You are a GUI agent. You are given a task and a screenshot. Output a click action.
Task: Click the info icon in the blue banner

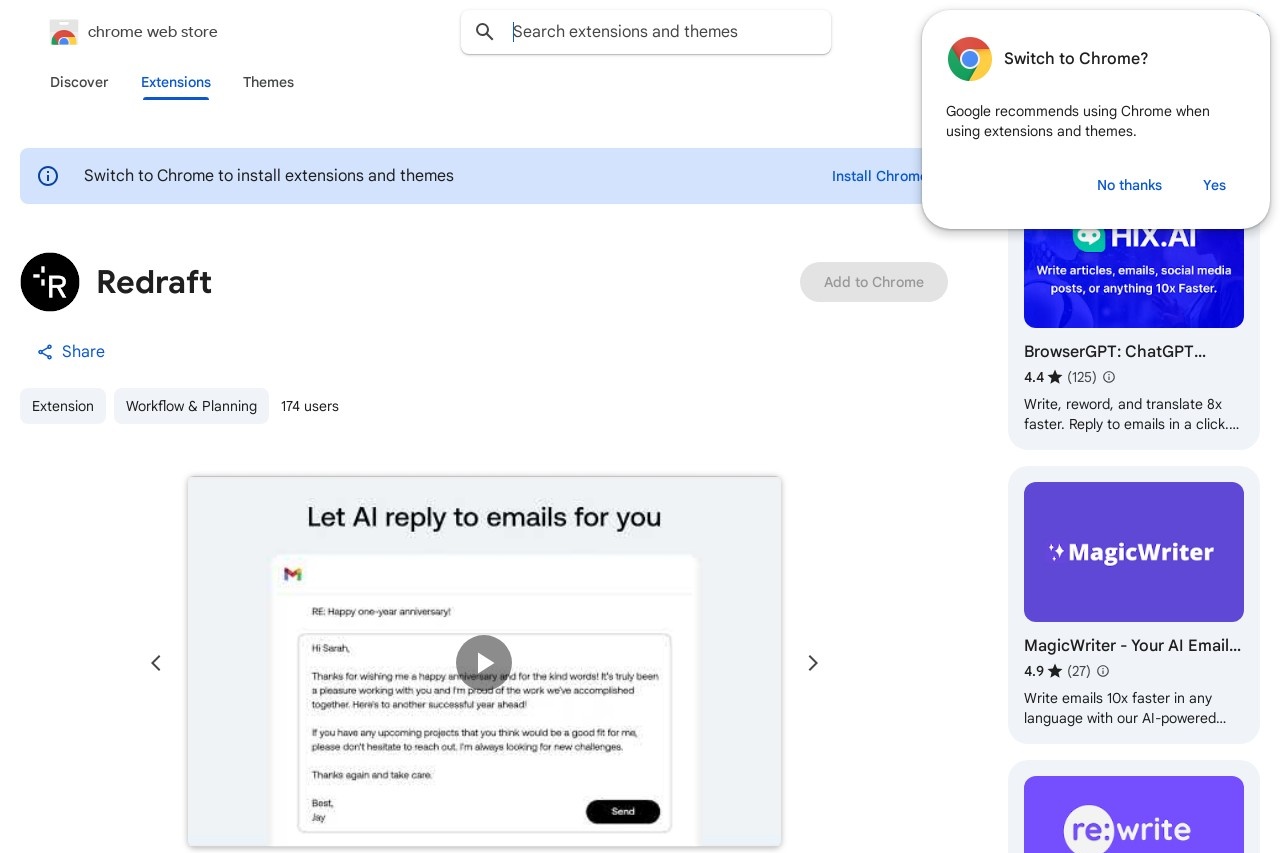[x=48, y=176]
